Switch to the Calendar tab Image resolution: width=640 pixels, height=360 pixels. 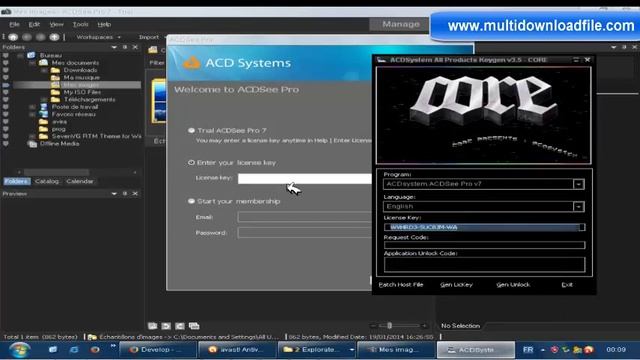80,181
